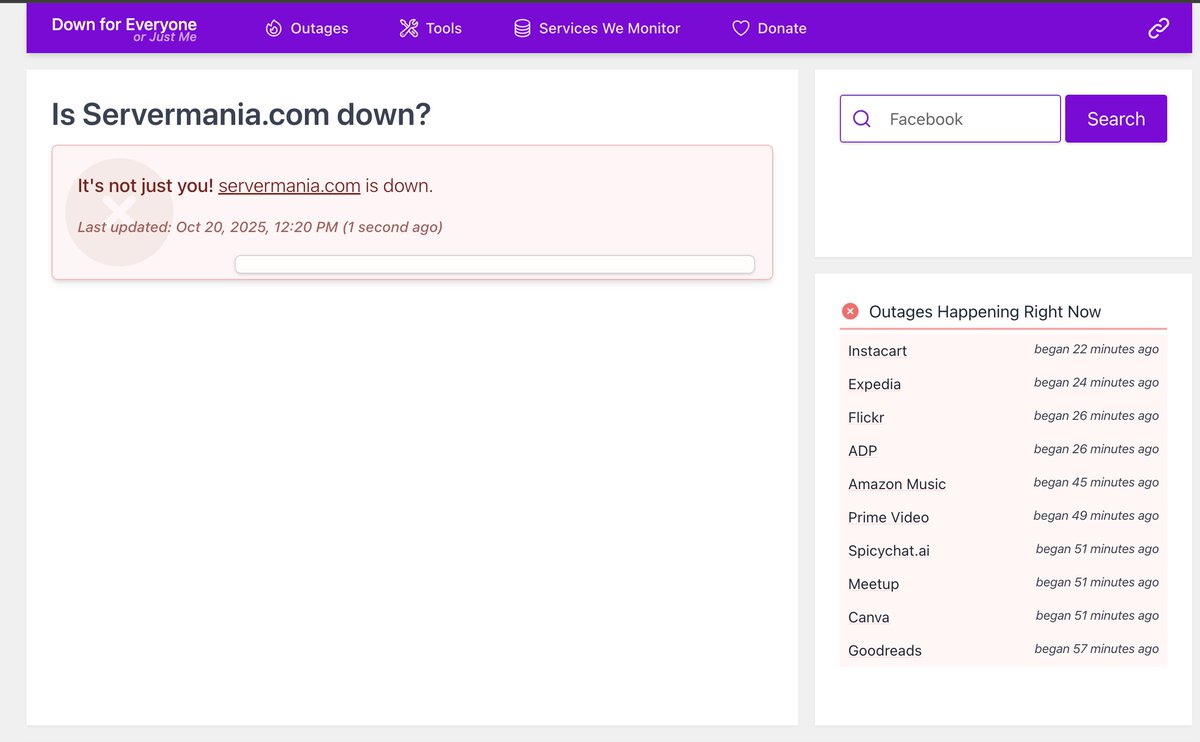Click 'began 45 minutes ago' text
This screenshot has width=1200, height=742.
(x=1096, y=482)
